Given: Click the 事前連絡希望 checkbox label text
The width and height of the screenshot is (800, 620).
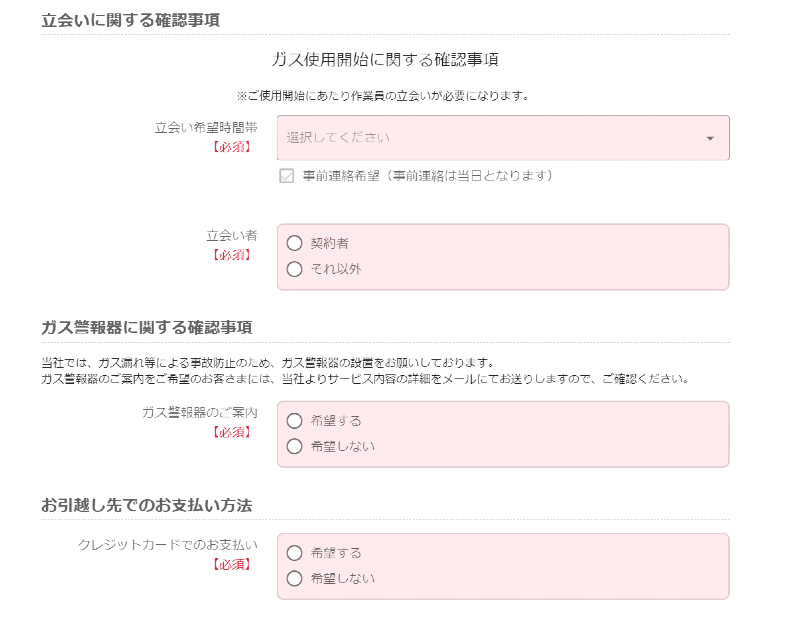Looking at the screenshot, I should (x=428, y=176).
